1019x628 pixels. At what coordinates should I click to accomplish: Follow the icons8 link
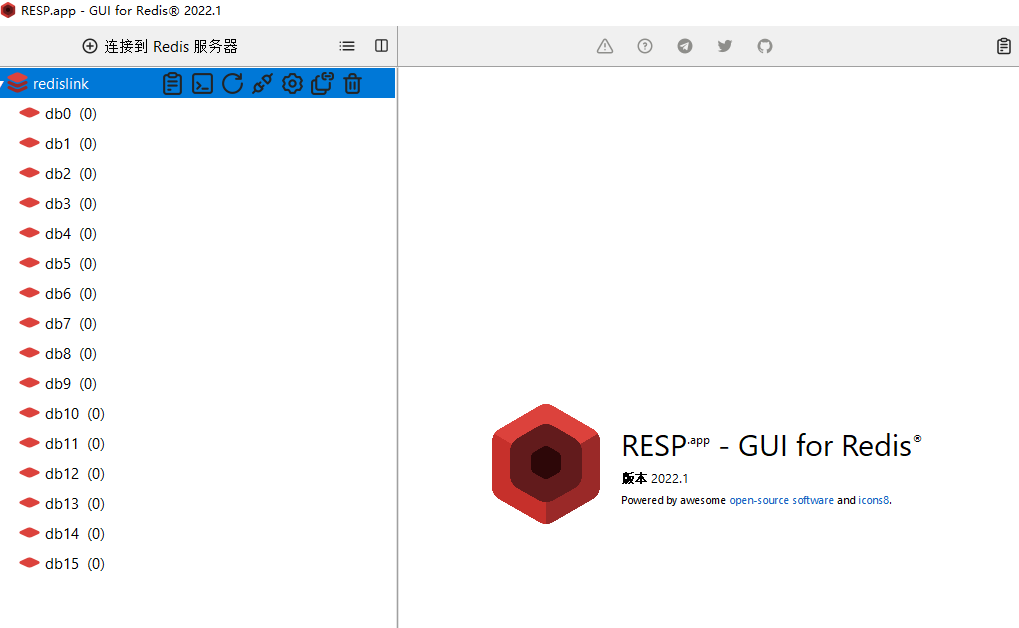point(873,500)
